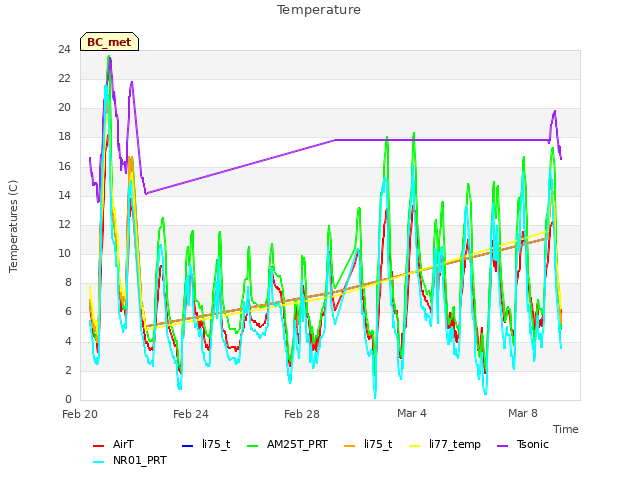The width and height of the screenshot is (640, 480).
Task: Click the yellow li77_temp legend swatch
Action: click(x=414, y=445)
